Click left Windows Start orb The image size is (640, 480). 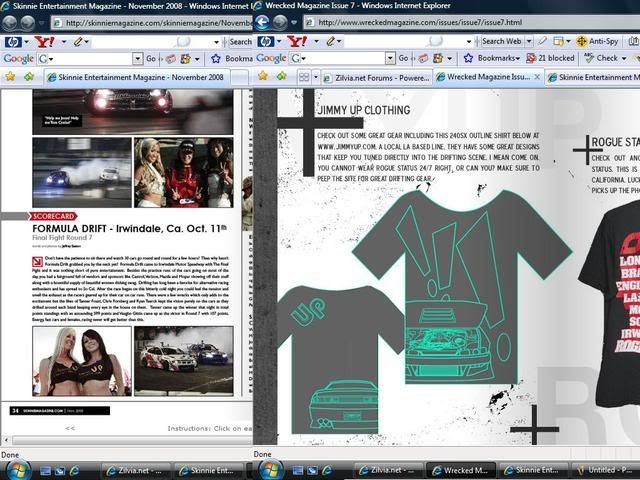(18, 471)
